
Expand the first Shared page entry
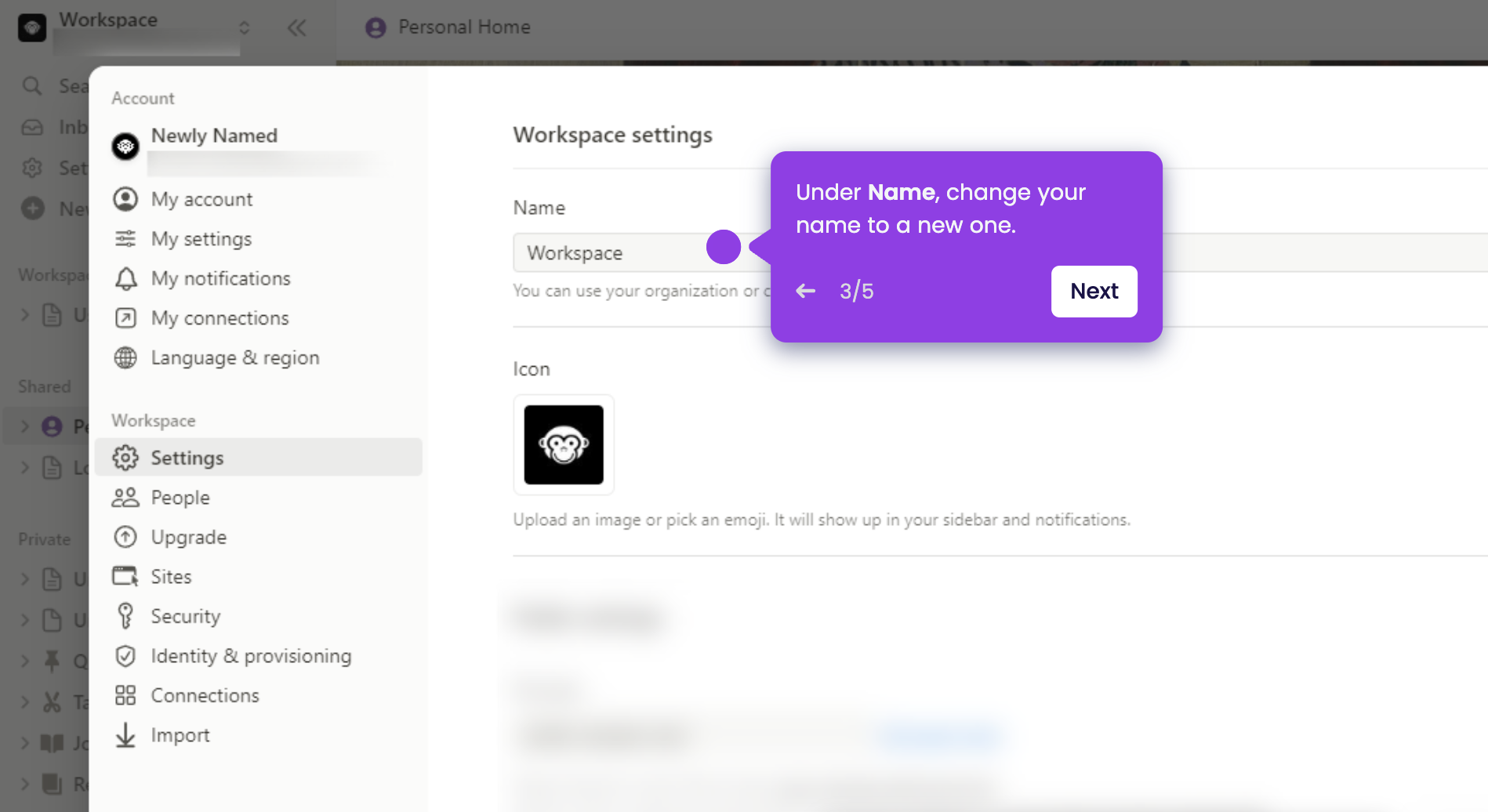click(24, 426)
